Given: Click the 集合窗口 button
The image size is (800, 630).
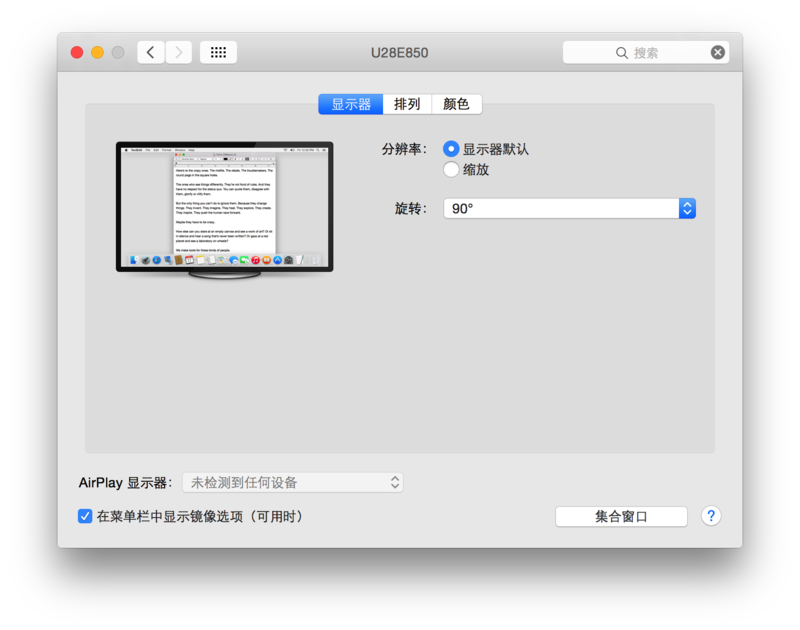Looking at the screenshot, I should [621, 517].
